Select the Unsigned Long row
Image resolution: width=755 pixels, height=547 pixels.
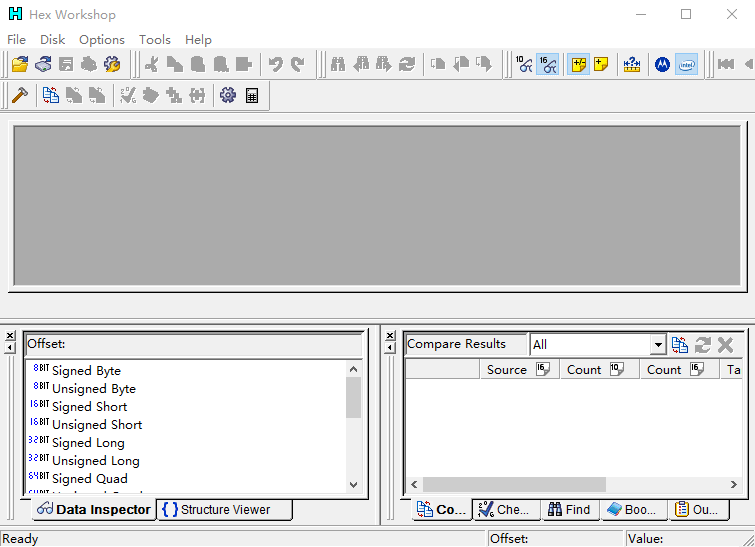coord(186,461)
